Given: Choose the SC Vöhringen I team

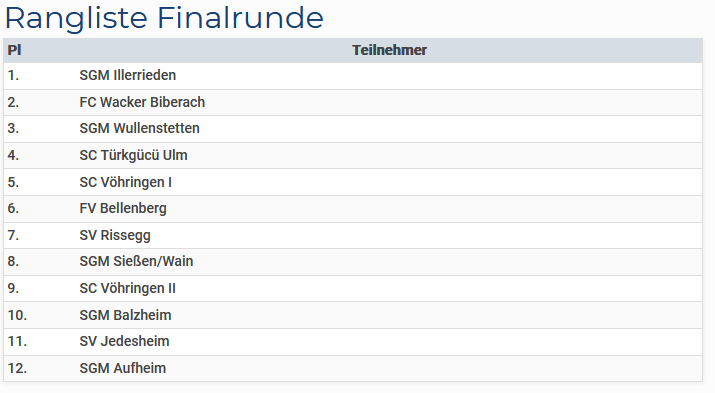Looking at the screenshot, I should click(126, 182).
